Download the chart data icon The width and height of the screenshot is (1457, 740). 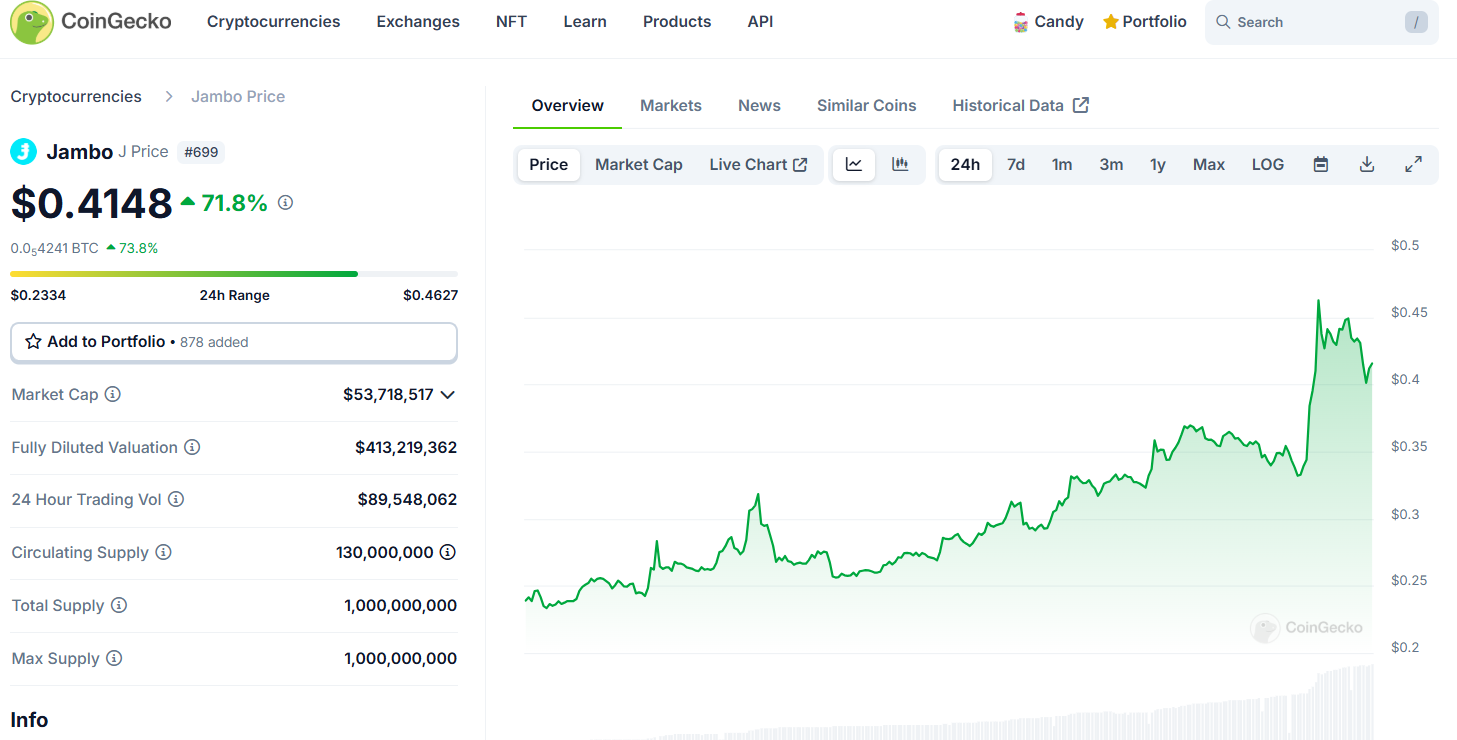1367,165
